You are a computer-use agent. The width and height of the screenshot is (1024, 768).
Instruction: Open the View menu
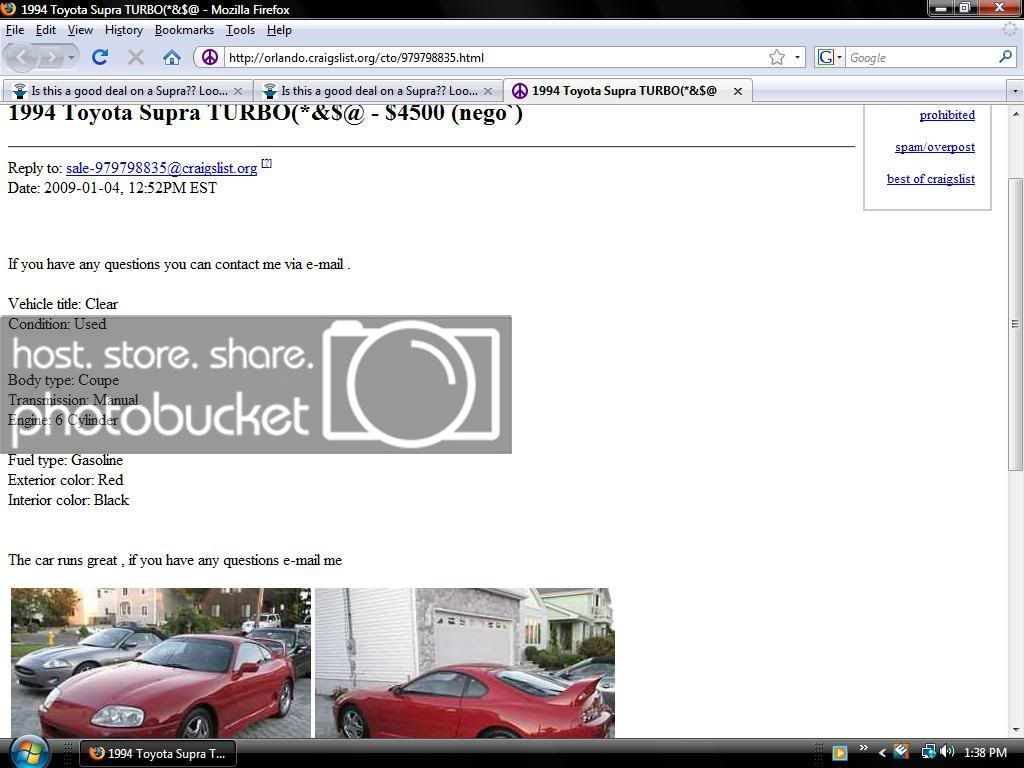[80, 30]
